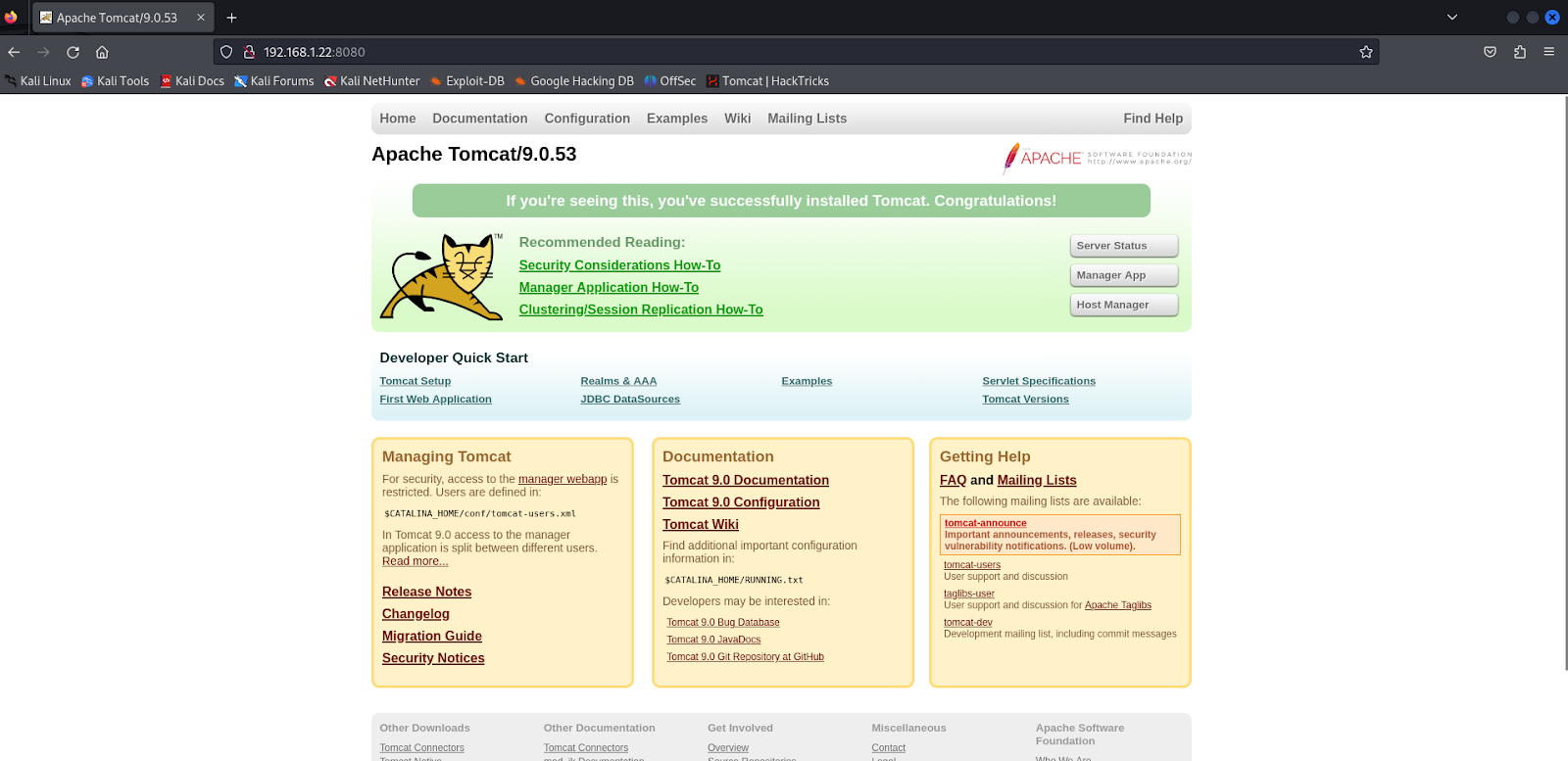Open the Kali NetHunter bookmark
Screen dimensions: 1568x761
pos(372,81)
